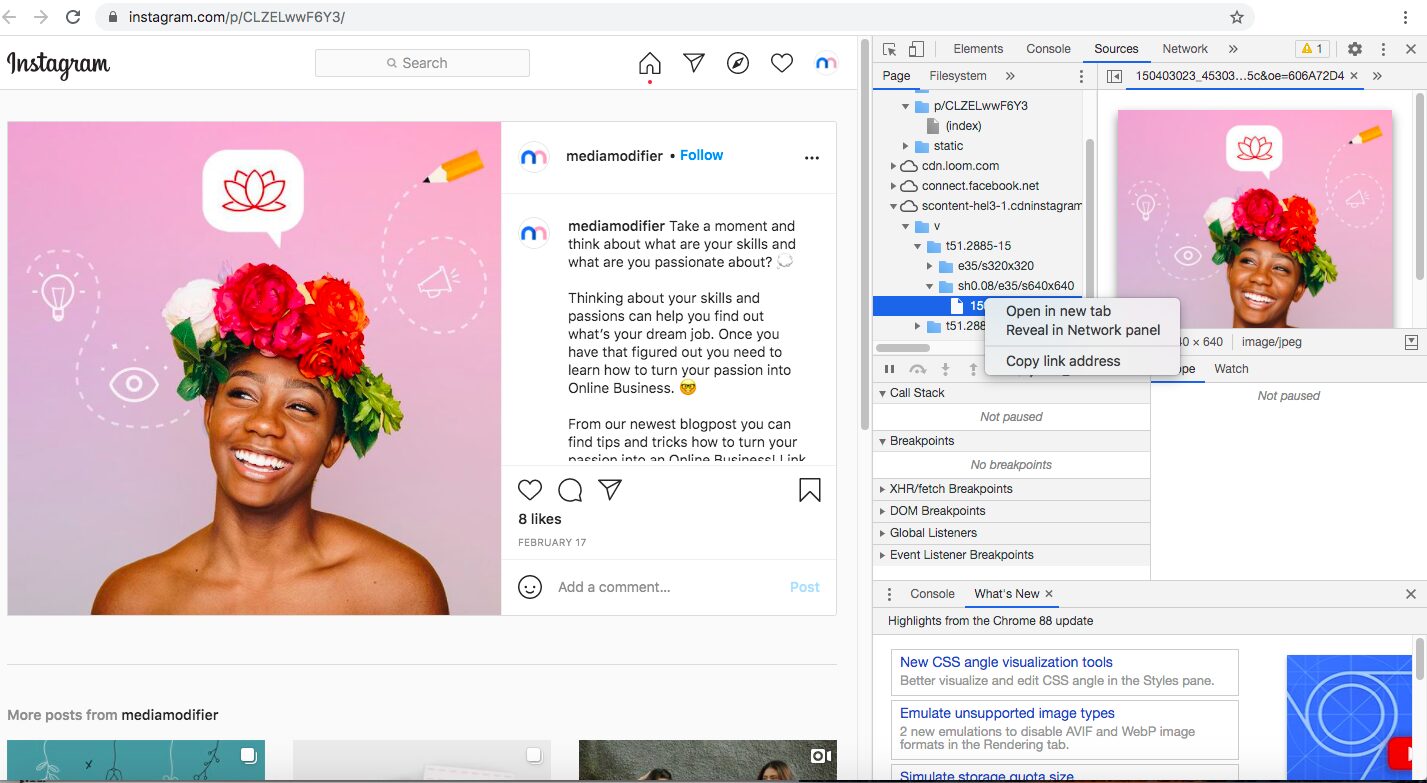
Task: Open Instagram Direct messages paper plane icon
Action: pyautogui.click(x=693, y=62)
